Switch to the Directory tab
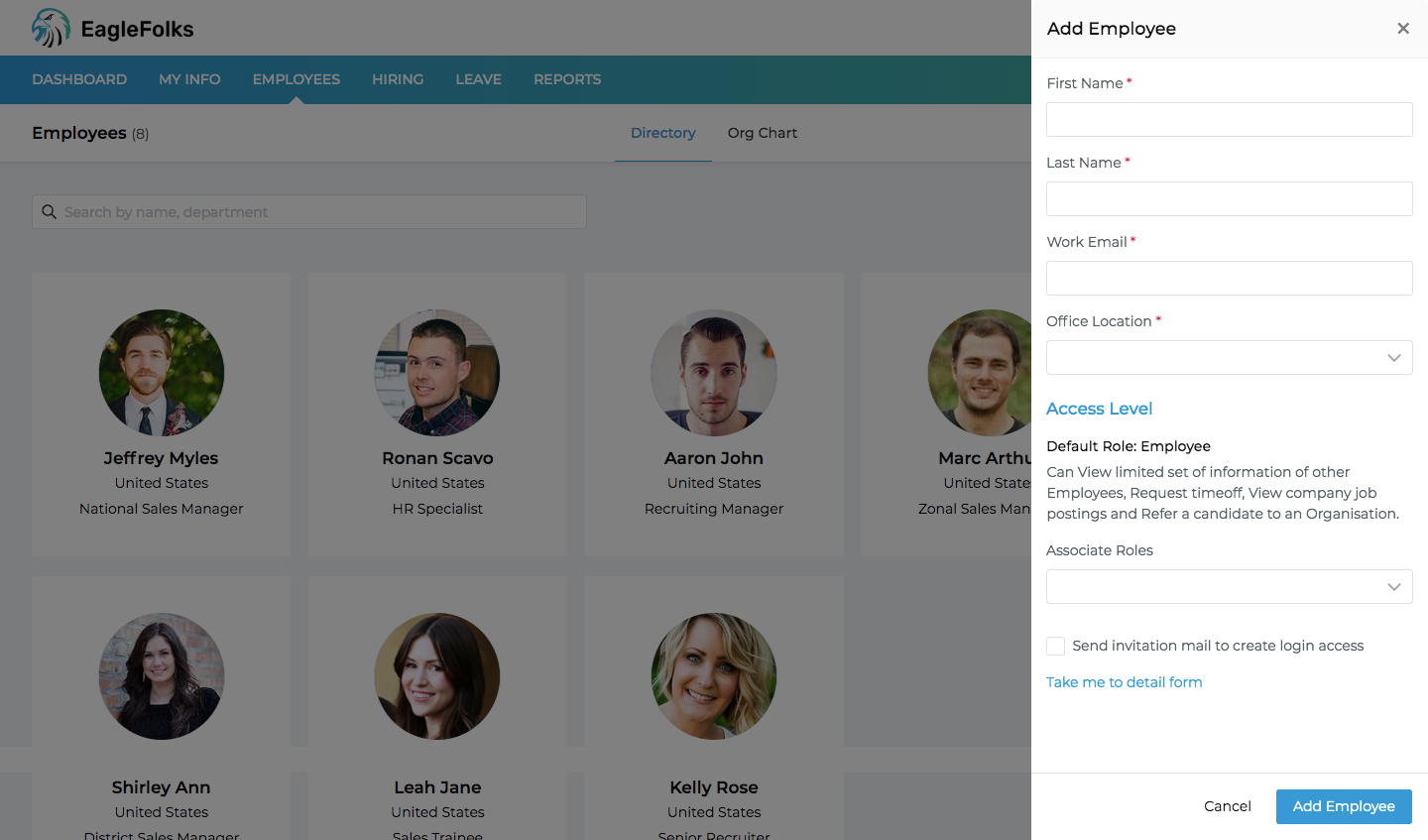 [663, 133]
